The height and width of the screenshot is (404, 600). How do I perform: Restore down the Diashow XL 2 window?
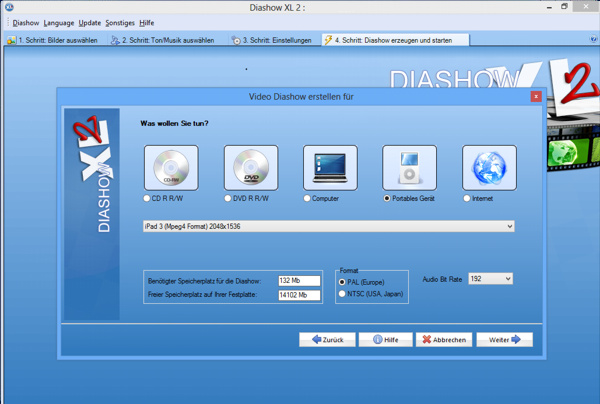click(564, 7)
